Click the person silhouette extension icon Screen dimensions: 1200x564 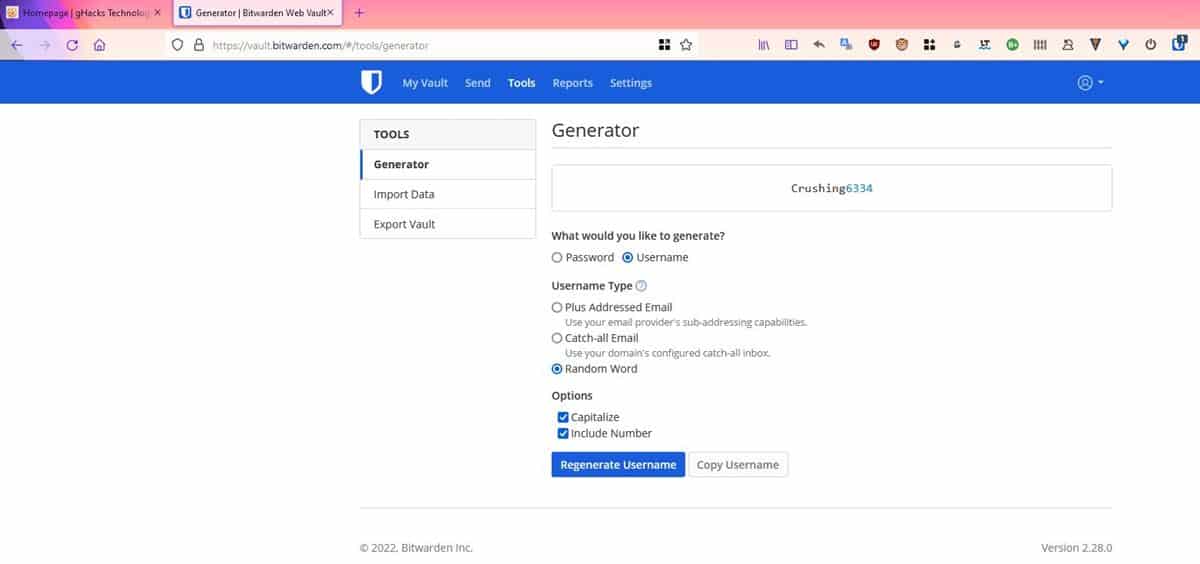pyautogui.click(x=1068, y=45)
